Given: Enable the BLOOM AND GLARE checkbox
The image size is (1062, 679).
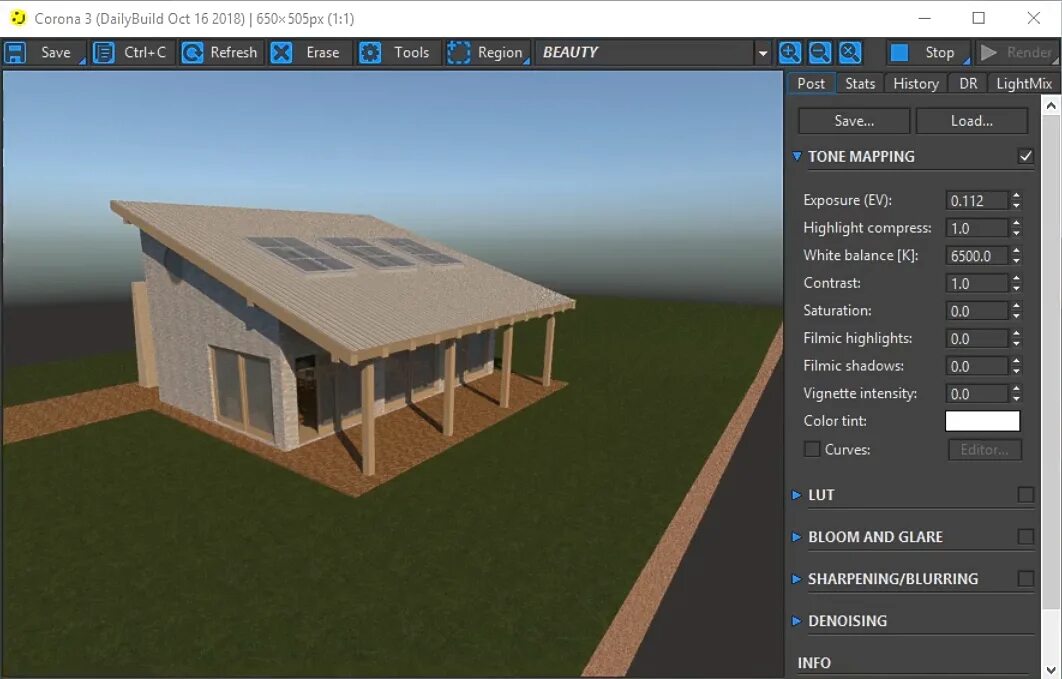Looking at the screenshot, I should [1025, 537].
